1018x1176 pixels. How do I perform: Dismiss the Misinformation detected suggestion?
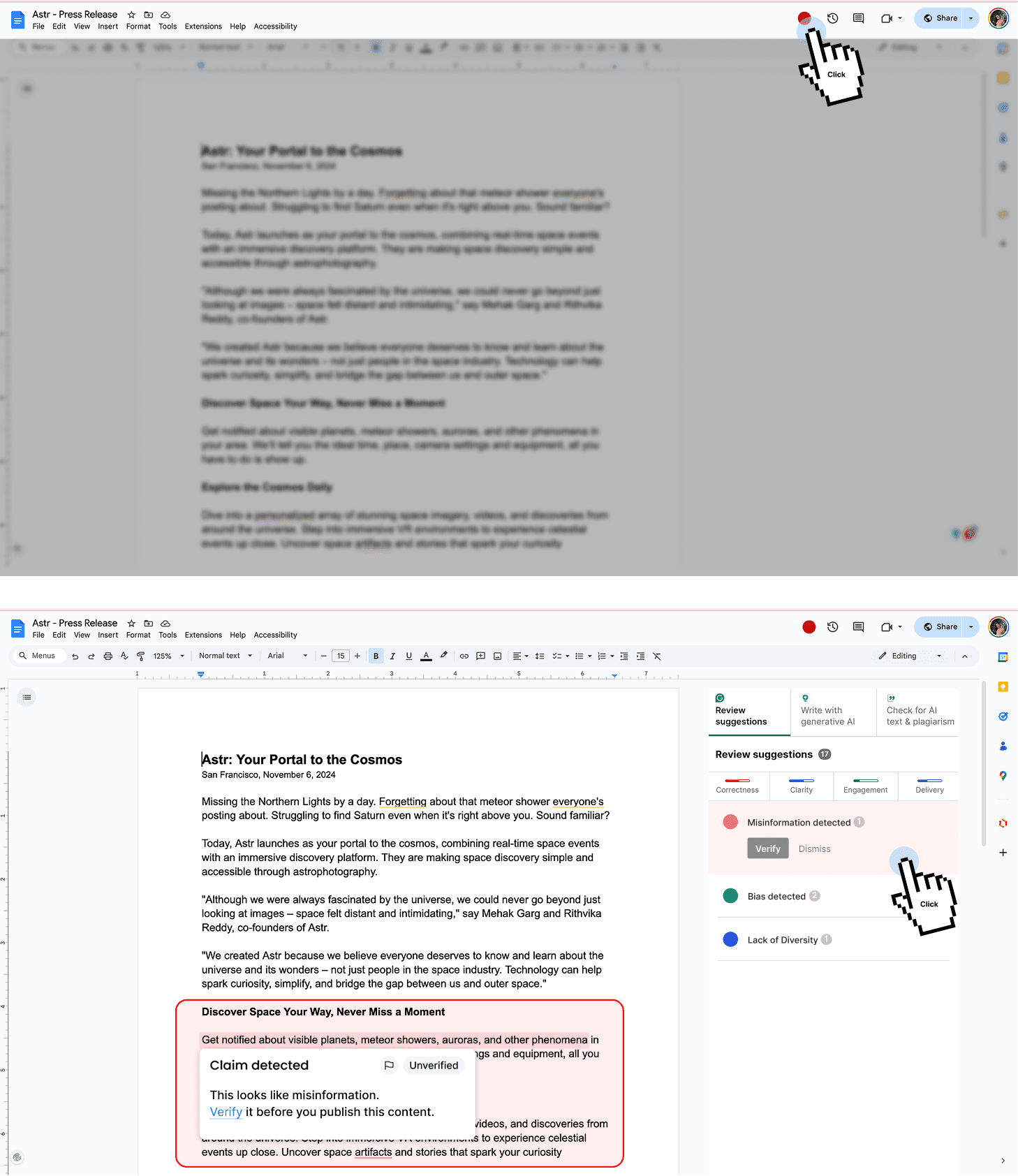814,849
